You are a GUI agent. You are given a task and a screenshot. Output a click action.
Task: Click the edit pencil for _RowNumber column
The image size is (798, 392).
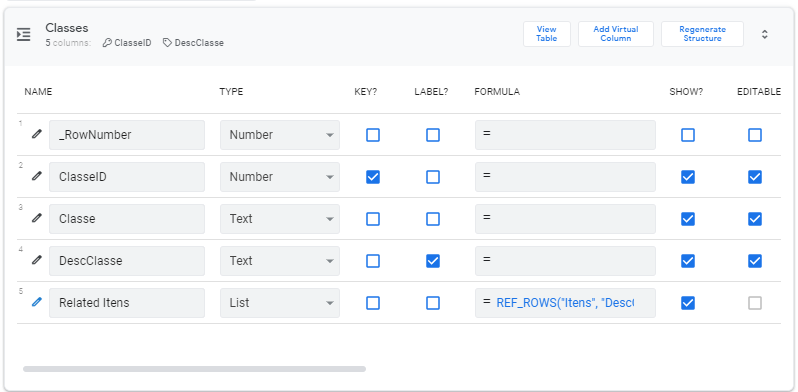[37, 134]
